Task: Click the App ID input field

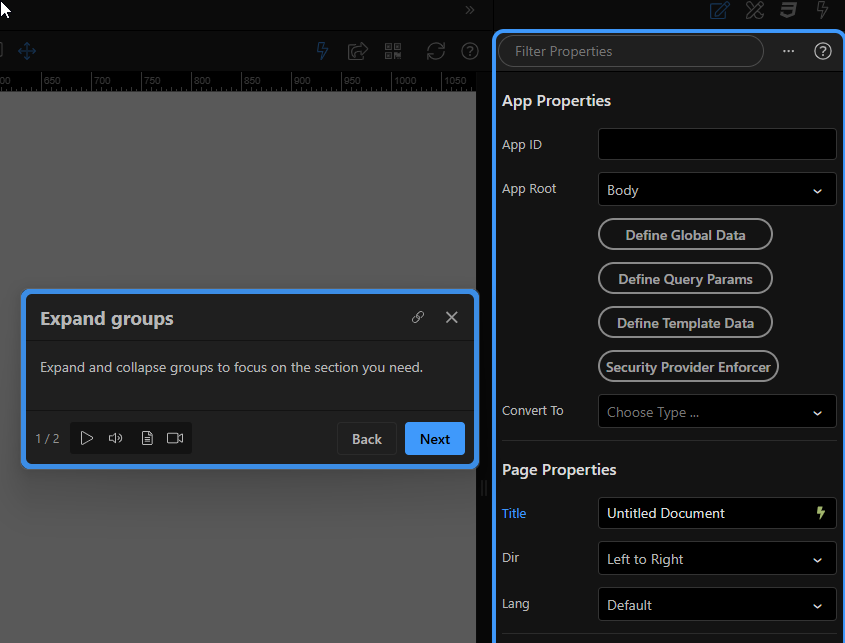Action: click(717, 144)
